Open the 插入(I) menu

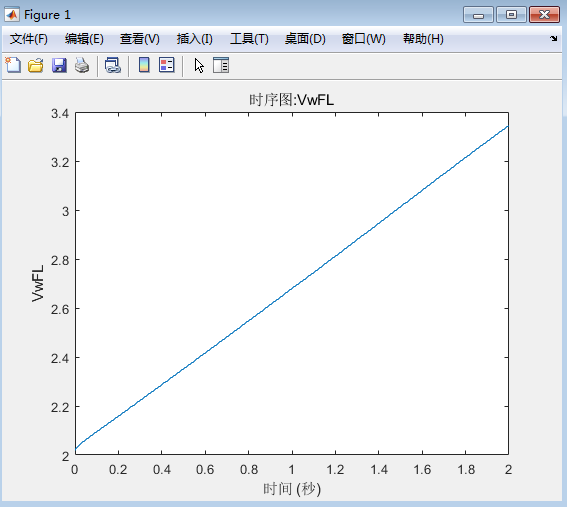click(195, 39)
